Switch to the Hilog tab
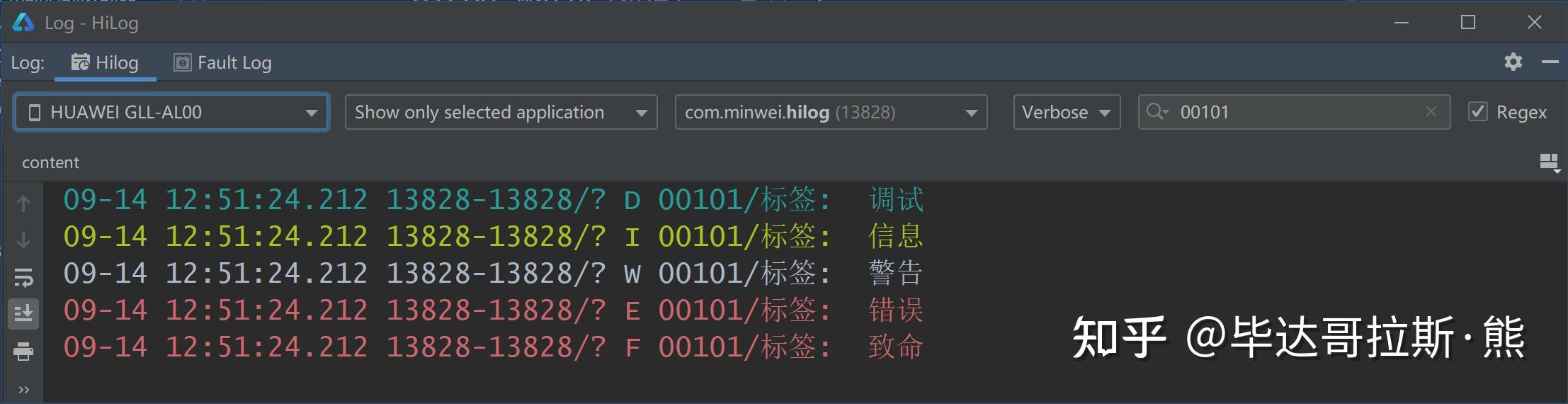The width and height of the screenshot is (1568, 404). pyautogui.click(x=106, y=63)
